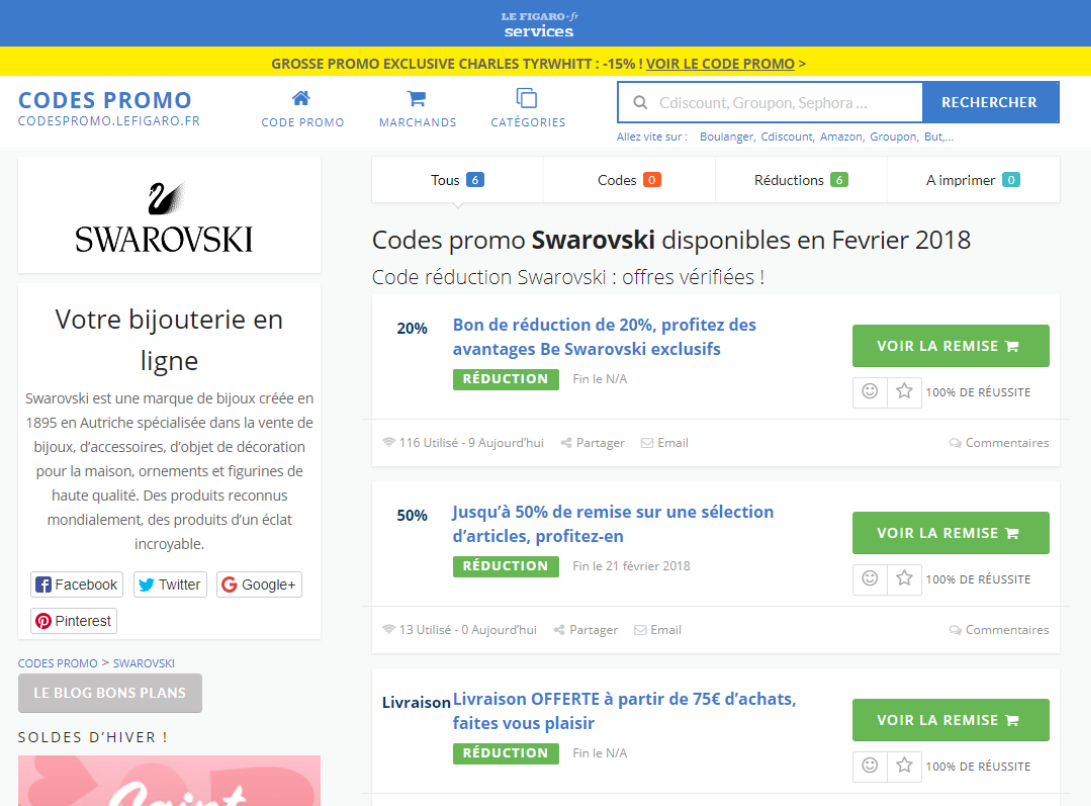Go to Groupon quick link
This screenshot has width=1091, height=806.
pyautogui.click(x=893, y=137)
